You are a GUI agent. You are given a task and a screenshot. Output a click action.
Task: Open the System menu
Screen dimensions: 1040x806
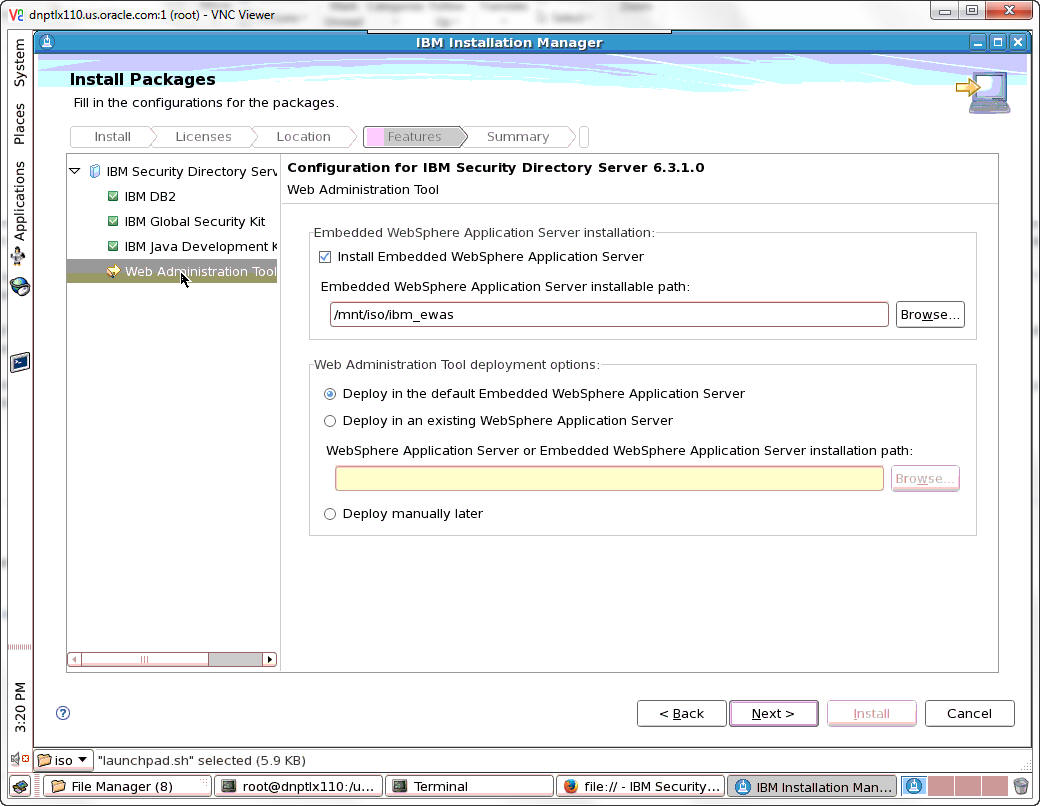coord(19,62)
